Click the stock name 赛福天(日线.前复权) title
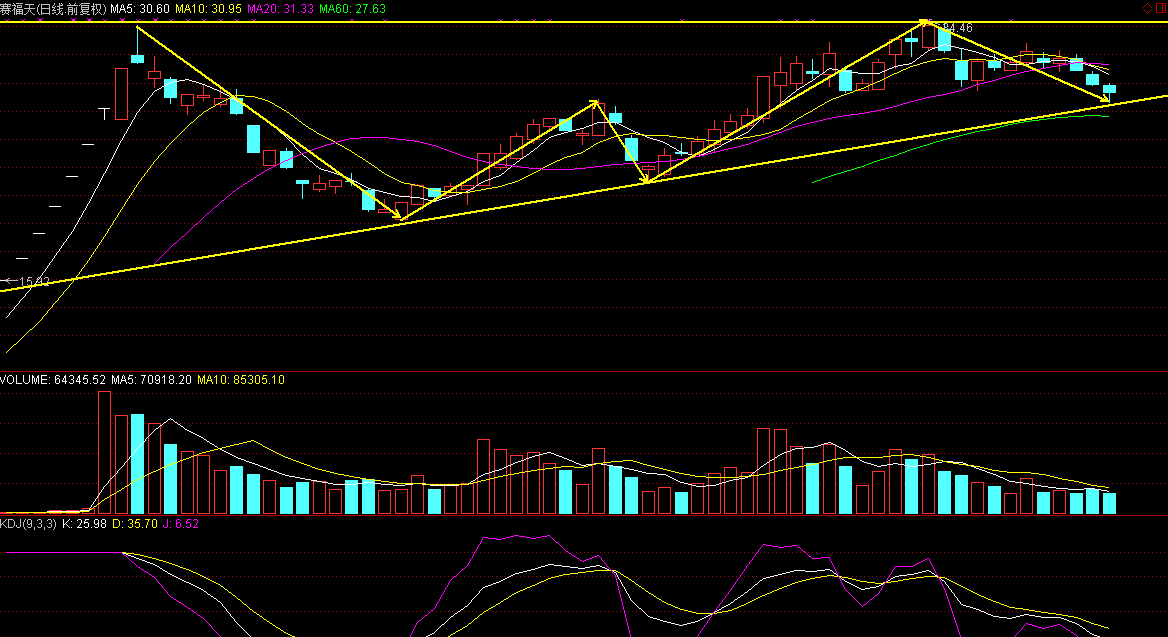 (x=53, y=9)
